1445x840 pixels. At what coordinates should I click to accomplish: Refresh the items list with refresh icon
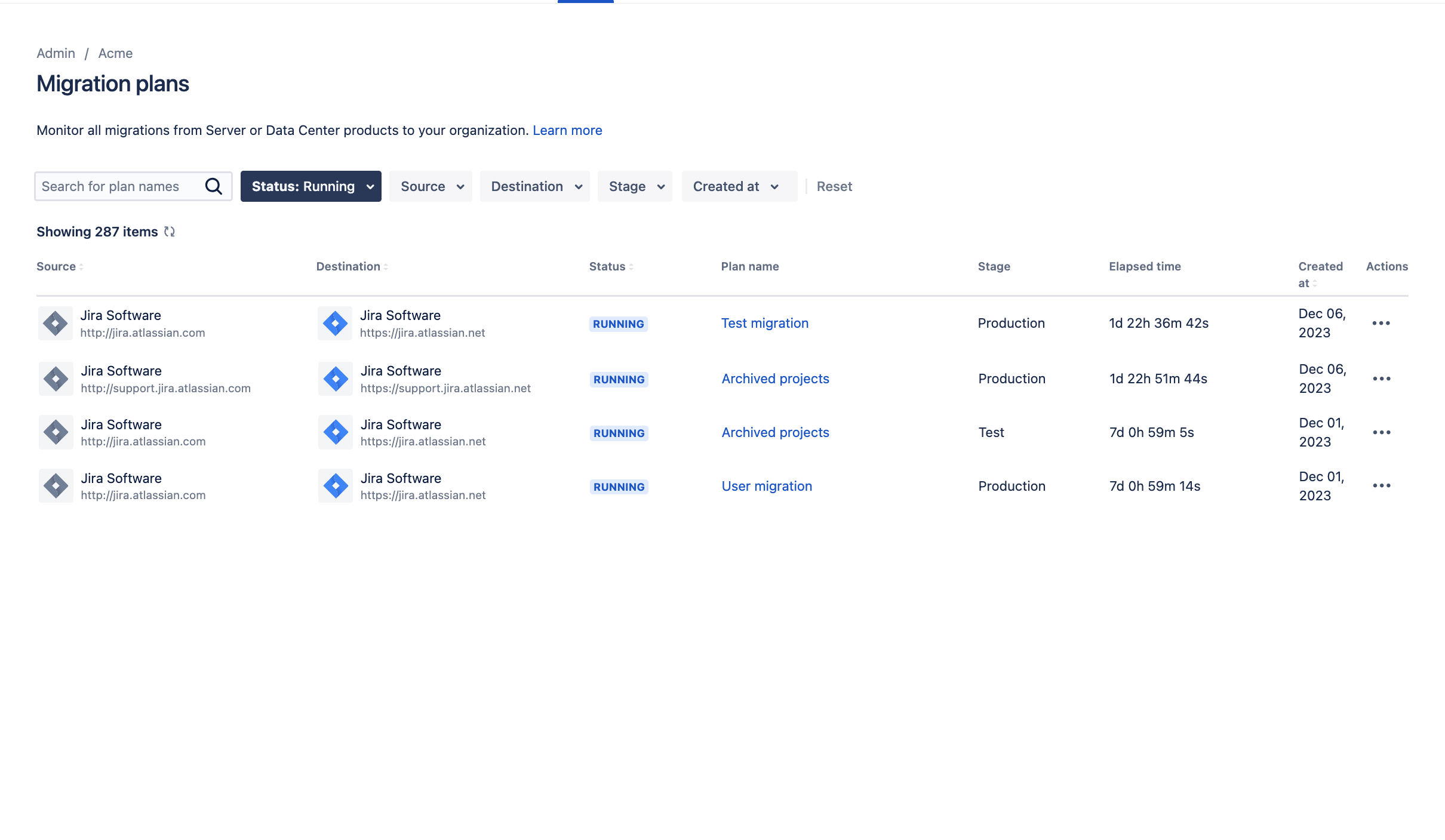pyautogui.click(x=170, y=232)
